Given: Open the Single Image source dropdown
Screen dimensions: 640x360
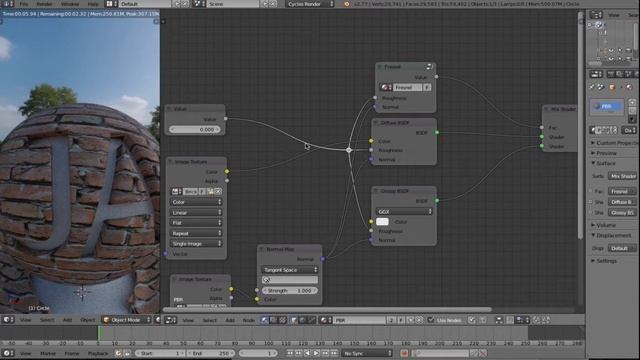Looking at the screenshot, I should [x=196, y=244].
